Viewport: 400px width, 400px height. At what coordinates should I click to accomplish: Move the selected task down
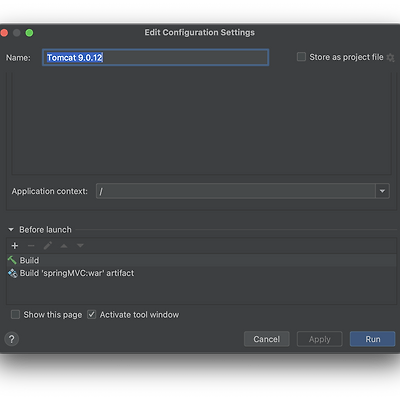tap(80, 246)
